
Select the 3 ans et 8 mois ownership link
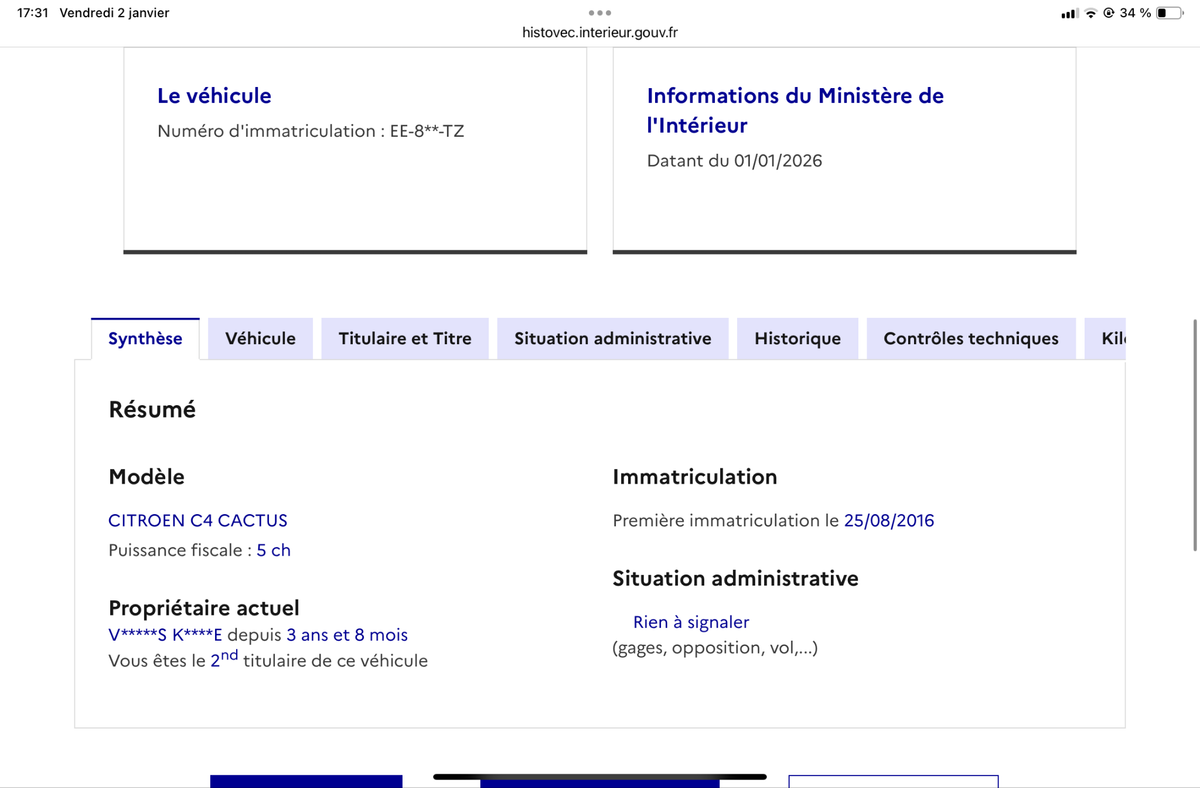coord(346,634)
